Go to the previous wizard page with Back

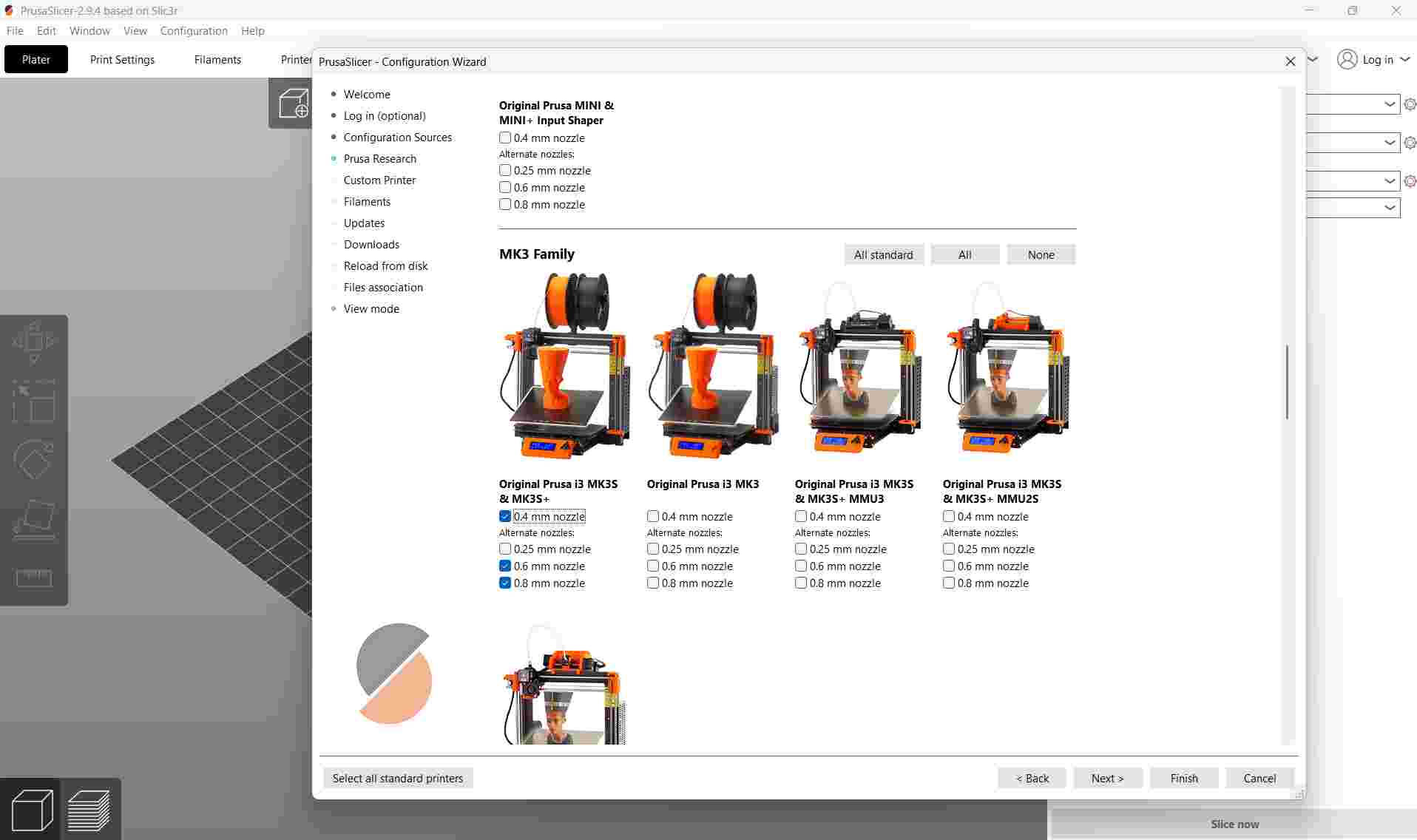click(x=1032, y=778)
